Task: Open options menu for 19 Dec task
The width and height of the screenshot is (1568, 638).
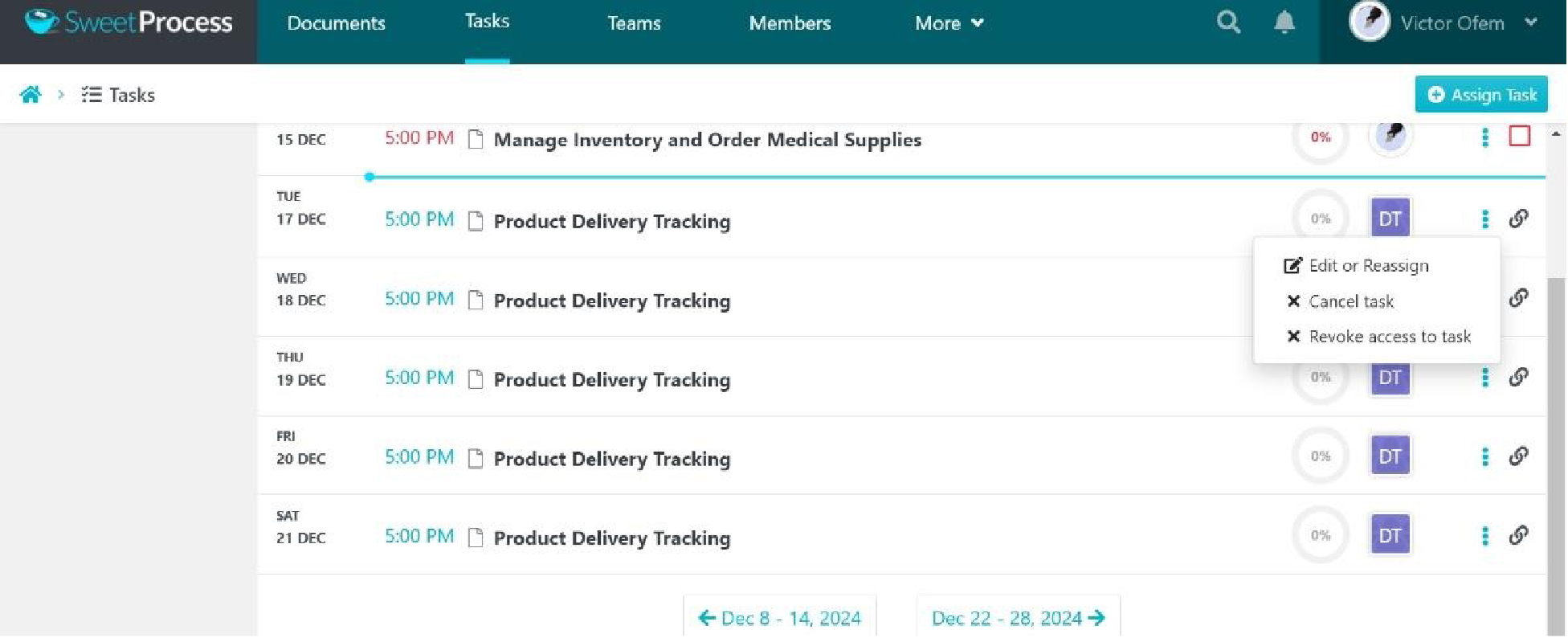Action: point(1484,377)
